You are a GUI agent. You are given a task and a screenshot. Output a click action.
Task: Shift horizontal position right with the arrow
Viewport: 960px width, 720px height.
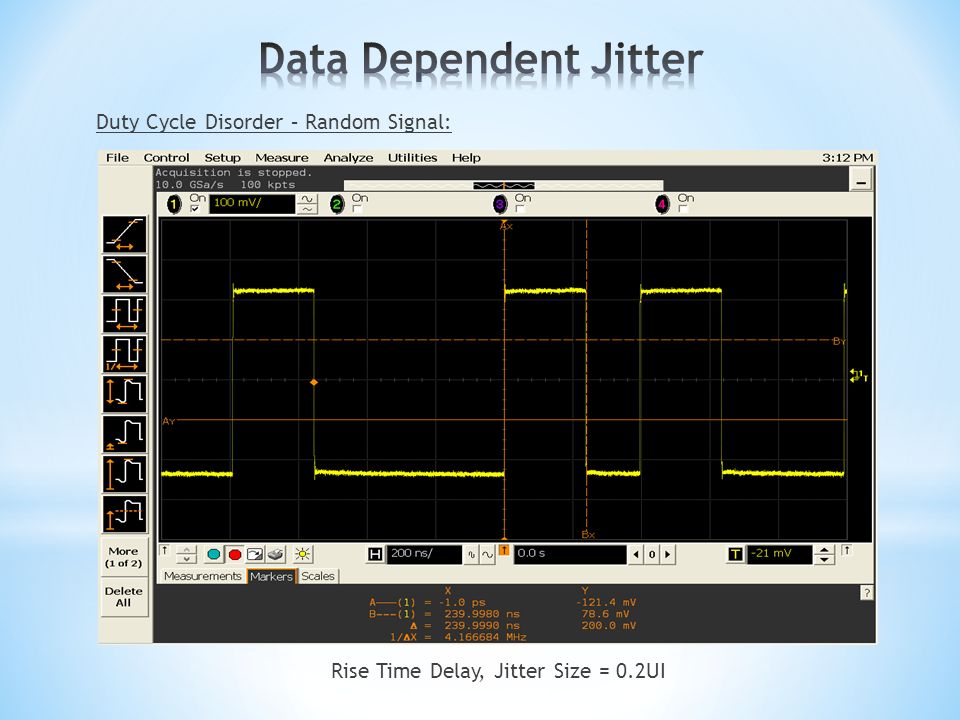click(x=667, y=555)
